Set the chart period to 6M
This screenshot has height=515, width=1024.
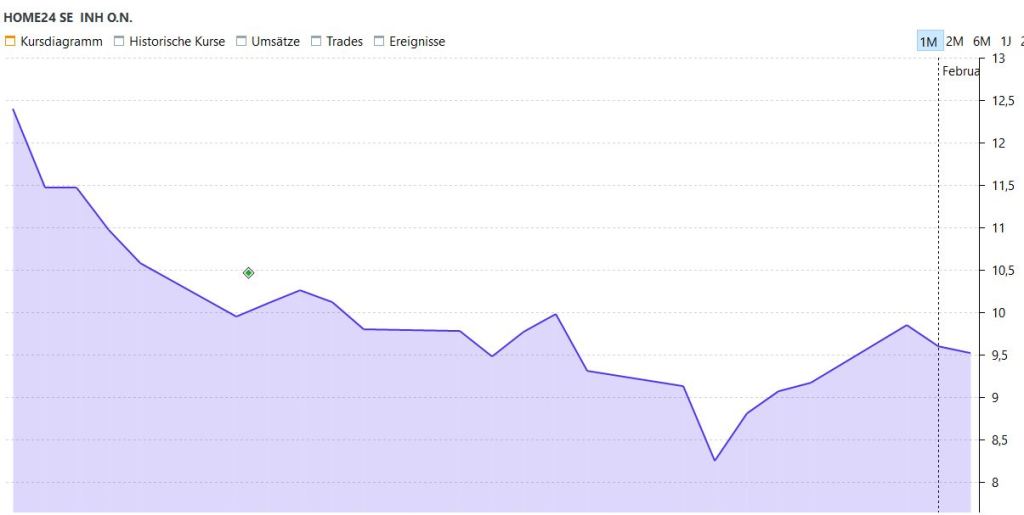pos(981,41)
